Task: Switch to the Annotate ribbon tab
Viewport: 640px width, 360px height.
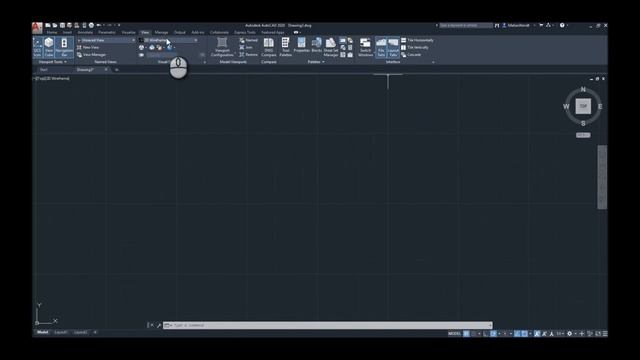Action: (85, 32)
